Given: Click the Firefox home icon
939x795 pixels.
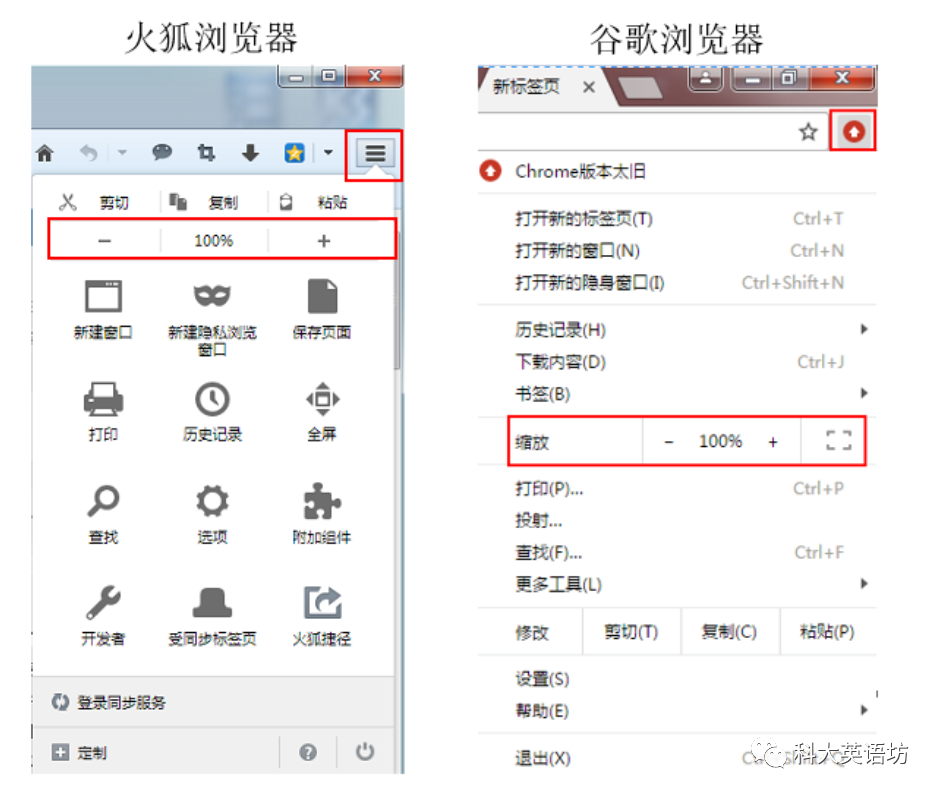Looking at the screenshot, I should tap(44, 153).
